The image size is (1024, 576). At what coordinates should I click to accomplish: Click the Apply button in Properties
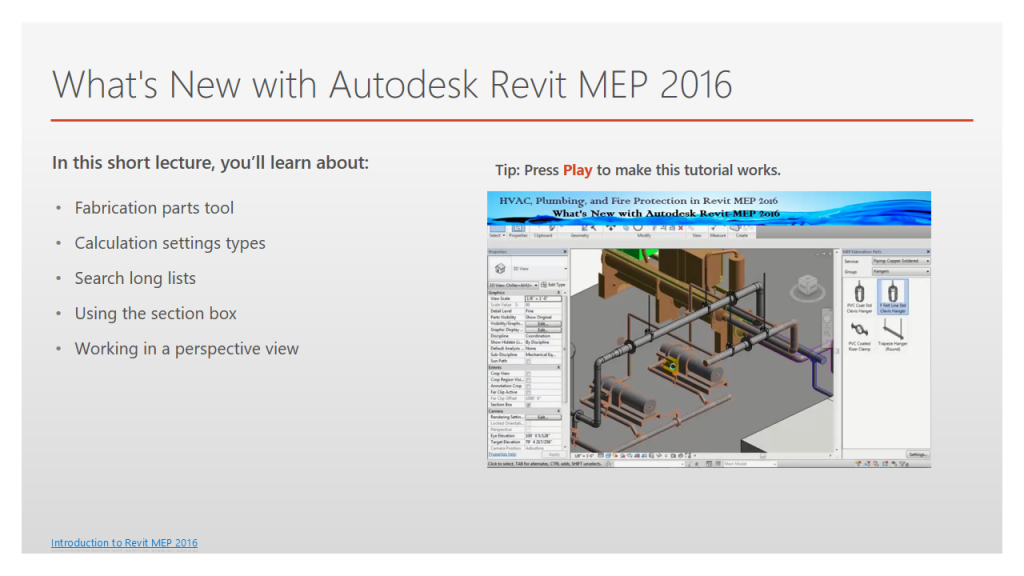(554, 455)
